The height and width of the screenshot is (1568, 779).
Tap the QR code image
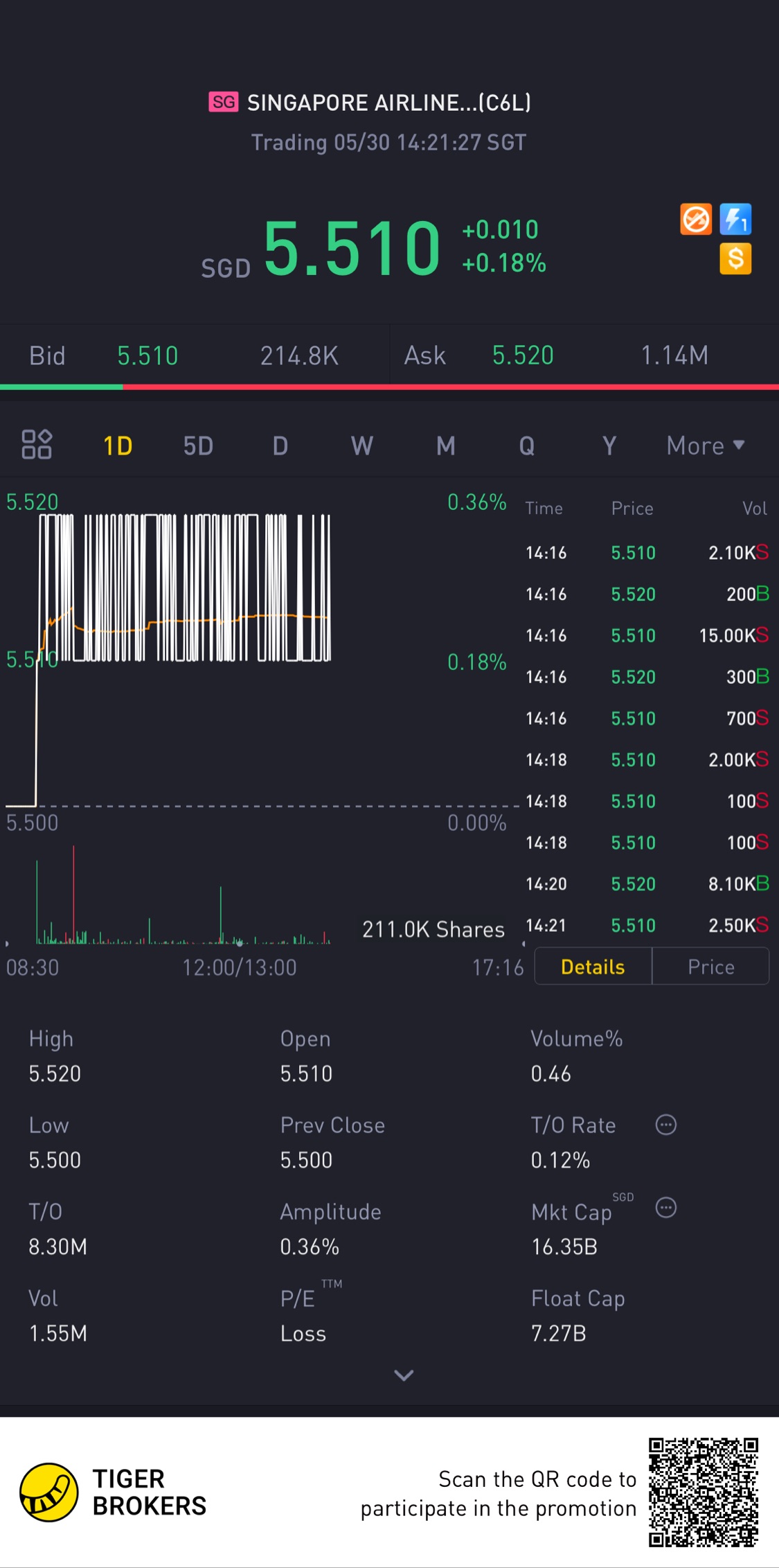[704, 1492]
